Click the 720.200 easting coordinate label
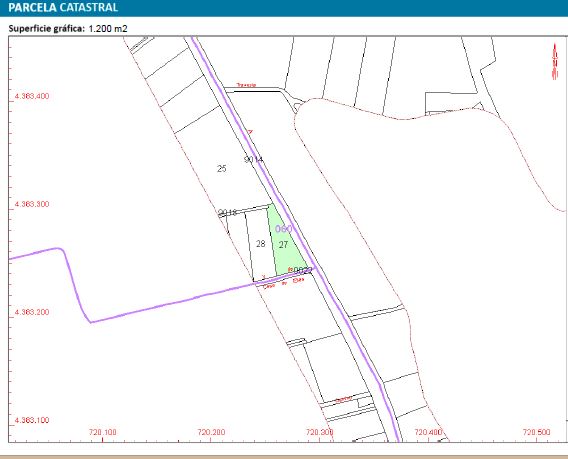The image size is (568, 459). pyautogui.click(x=211, y=432)
